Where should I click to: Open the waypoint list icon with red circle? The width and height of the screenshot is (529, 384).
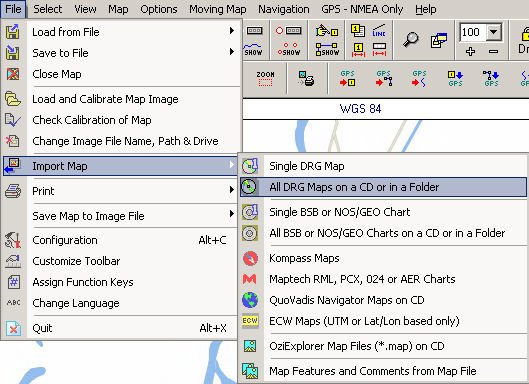(x=288, y=31)
